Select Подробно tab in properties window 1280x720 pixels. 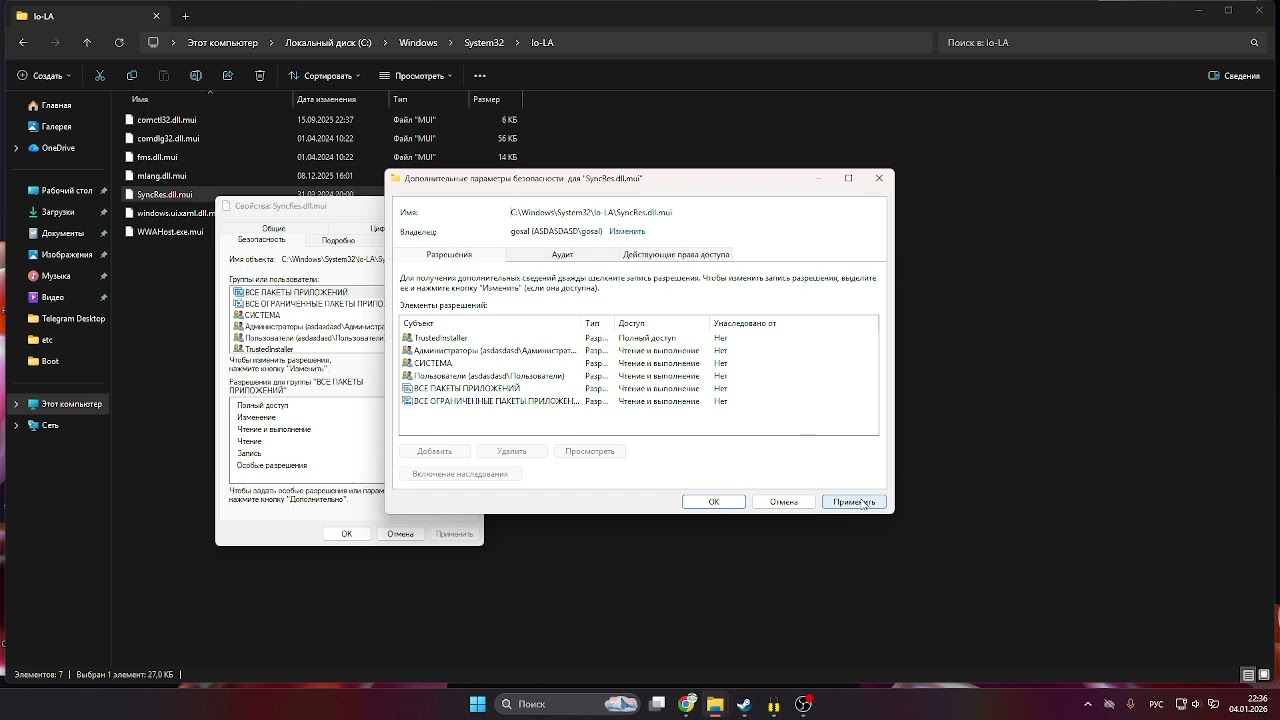click(339, 240)
